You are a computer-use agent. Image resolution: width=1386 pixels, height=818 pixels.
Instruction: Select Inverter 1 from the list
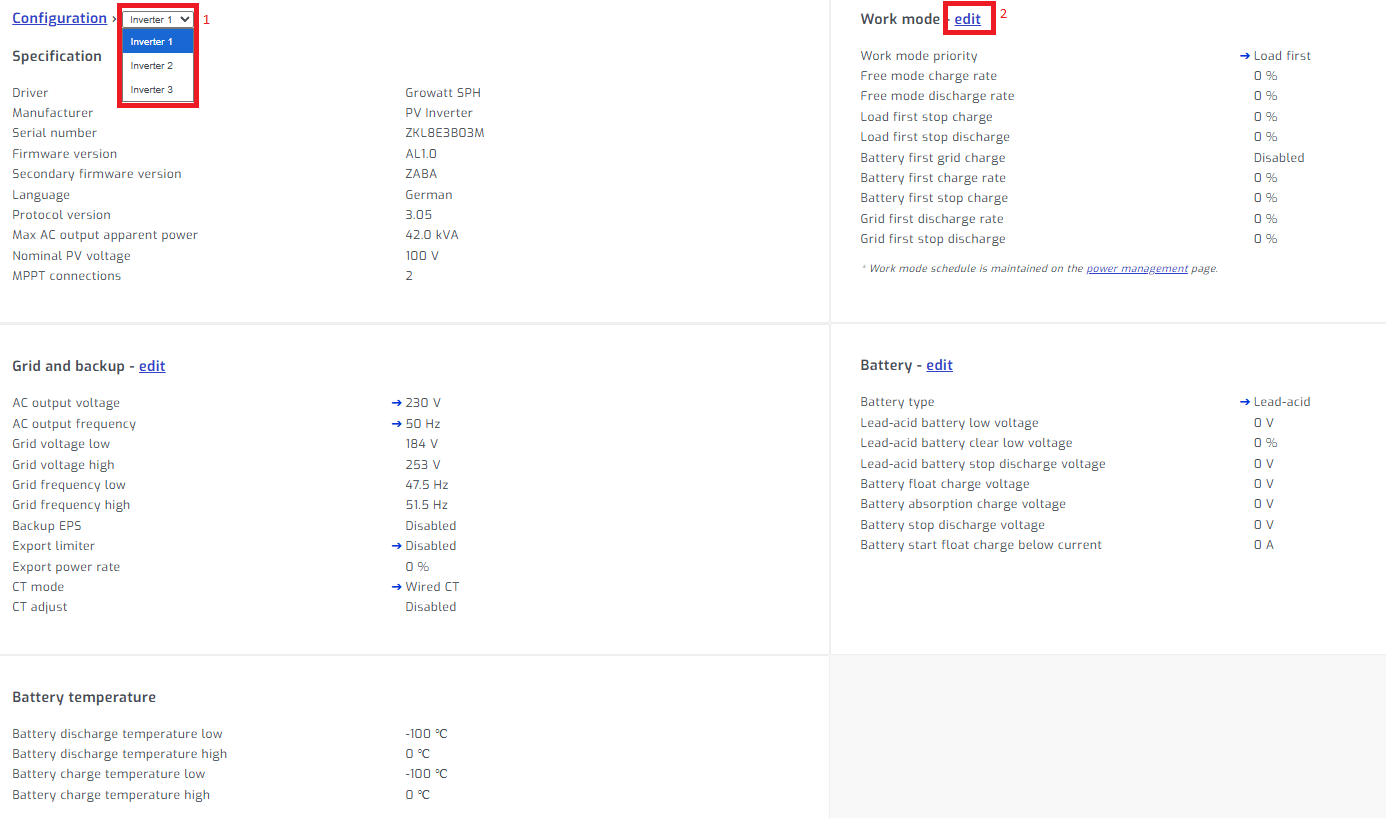pyautogui.click(x=152, y=42)
